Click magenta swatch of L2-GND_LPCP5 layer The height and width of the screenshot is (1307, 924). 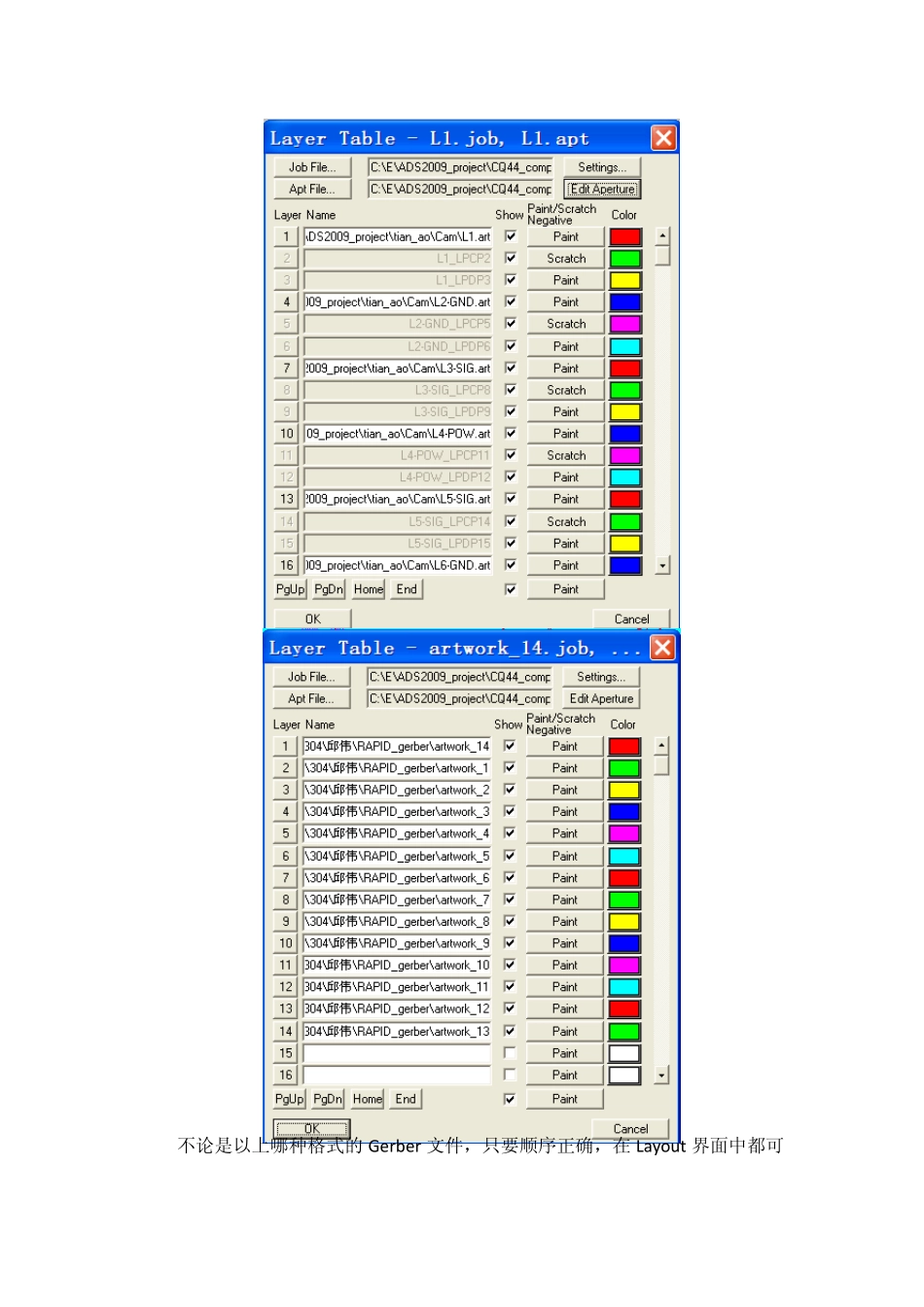pyautogui.click(x=625, y=324)
